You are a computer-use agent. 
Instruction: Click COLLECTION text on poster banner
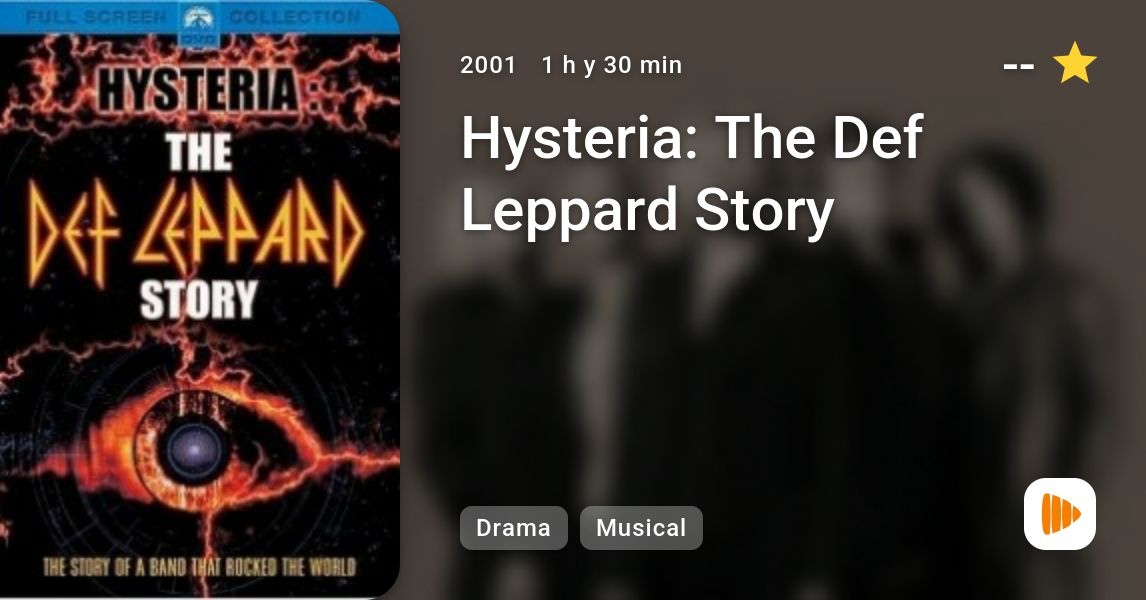tap(295, 16)
